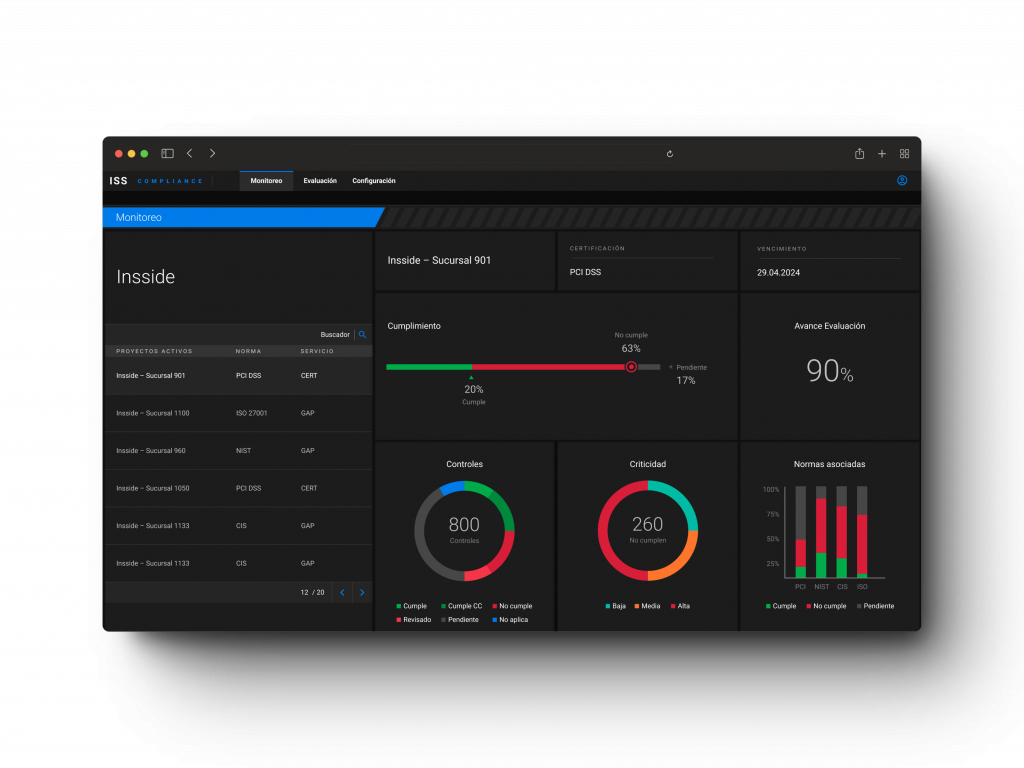
Task: Go to previous page with left chevron
Action: (342, 592)
